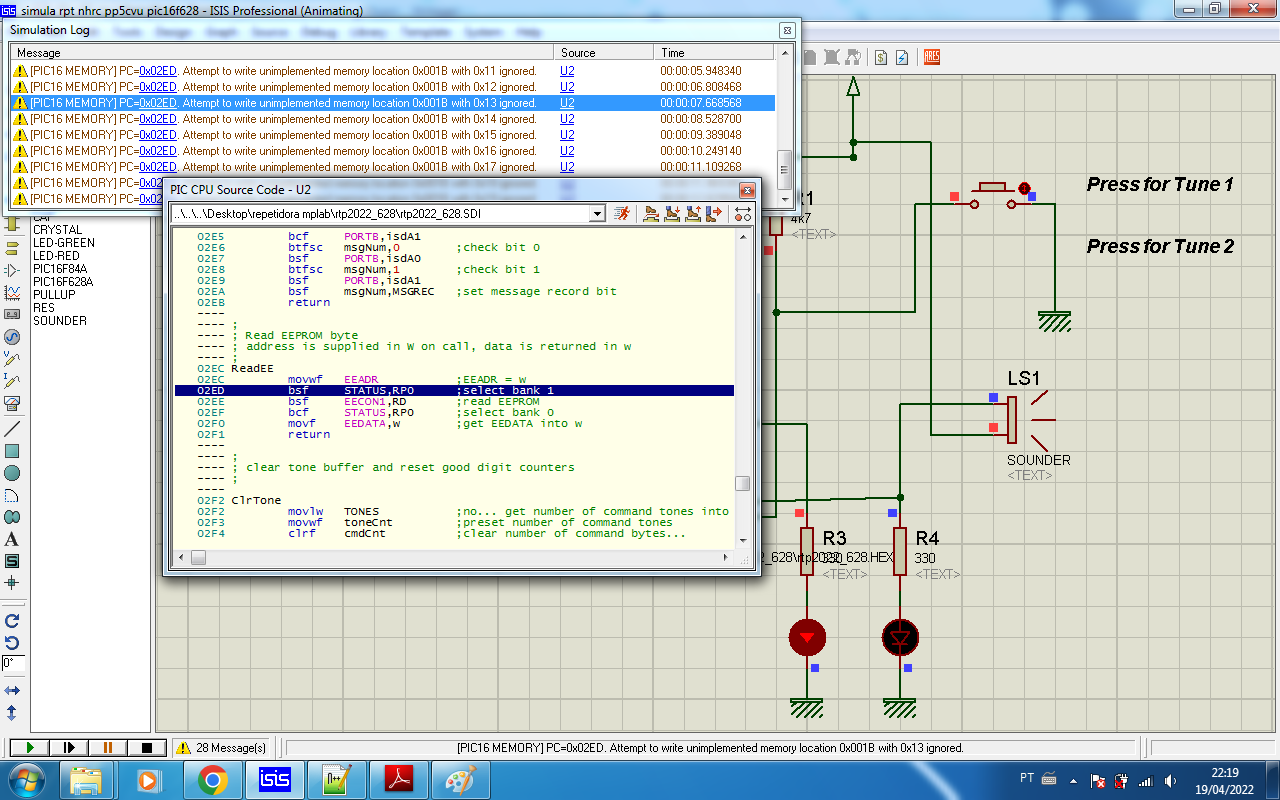1280x800 pixels.
Task: Click the Source column header
Action: point(604,53)
